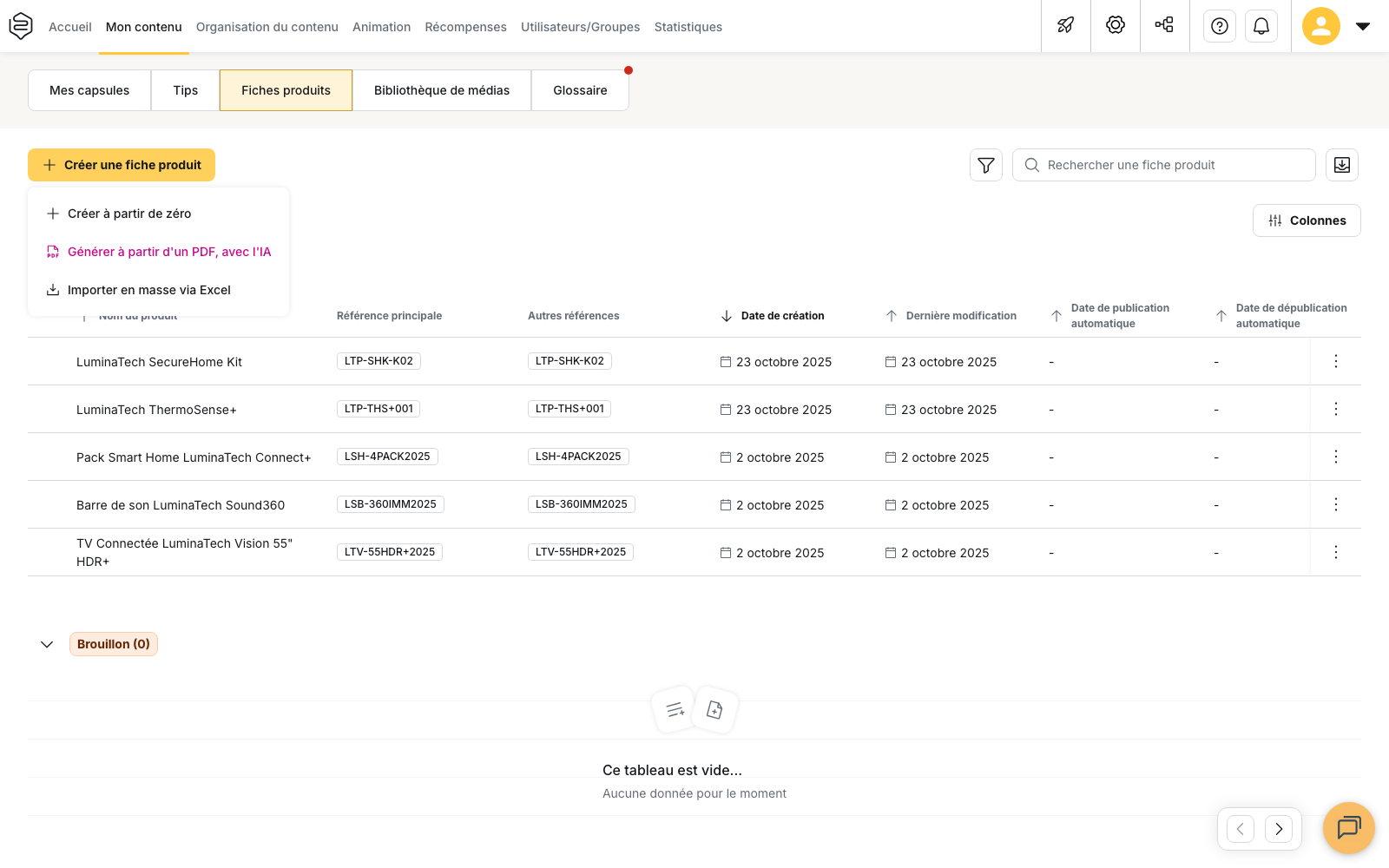
Task: Click the app logo in top-left corner
Action: [x=21, y=26]
